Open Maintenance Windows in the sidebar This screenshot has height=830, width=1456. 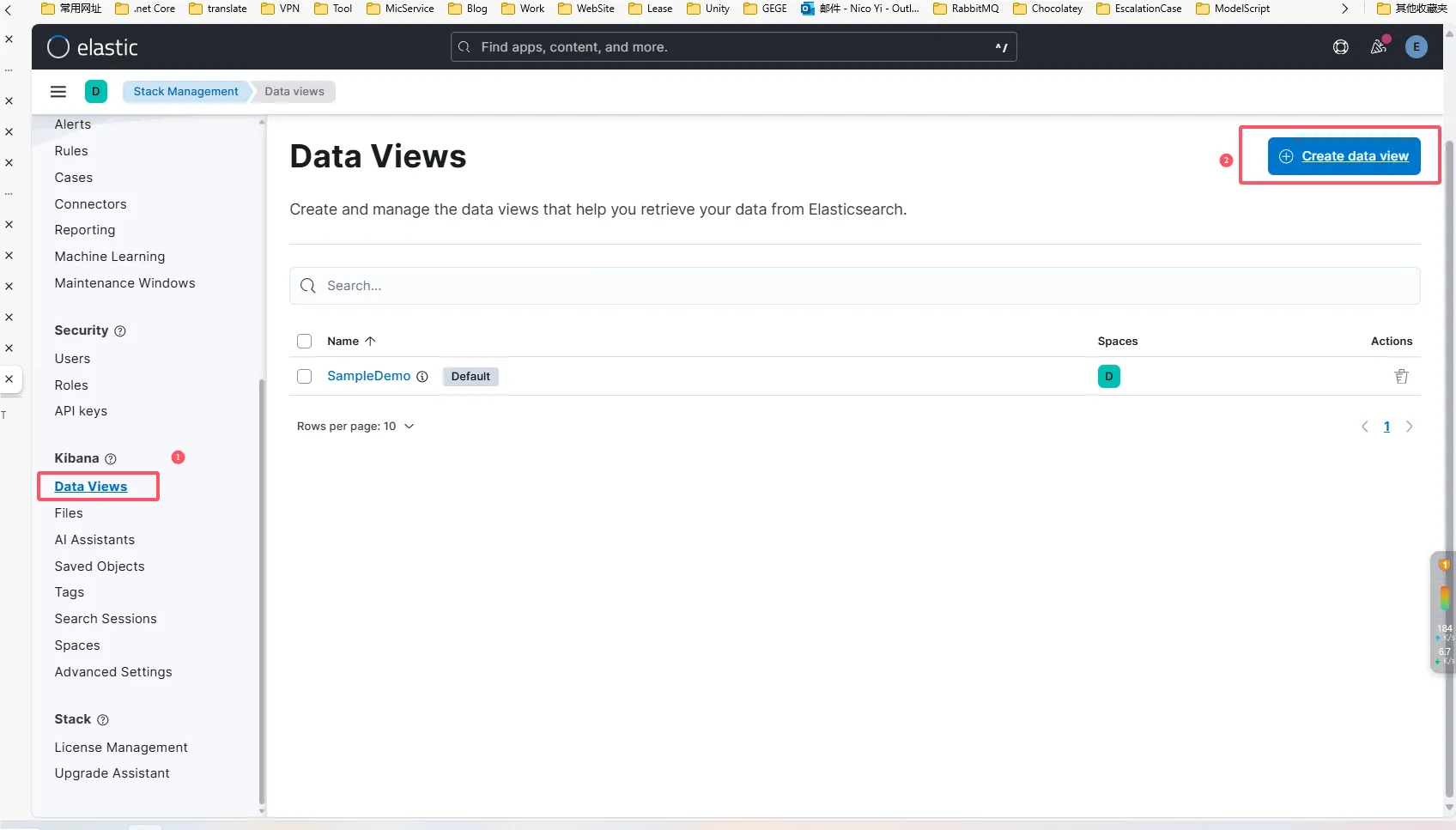(125, 283)
